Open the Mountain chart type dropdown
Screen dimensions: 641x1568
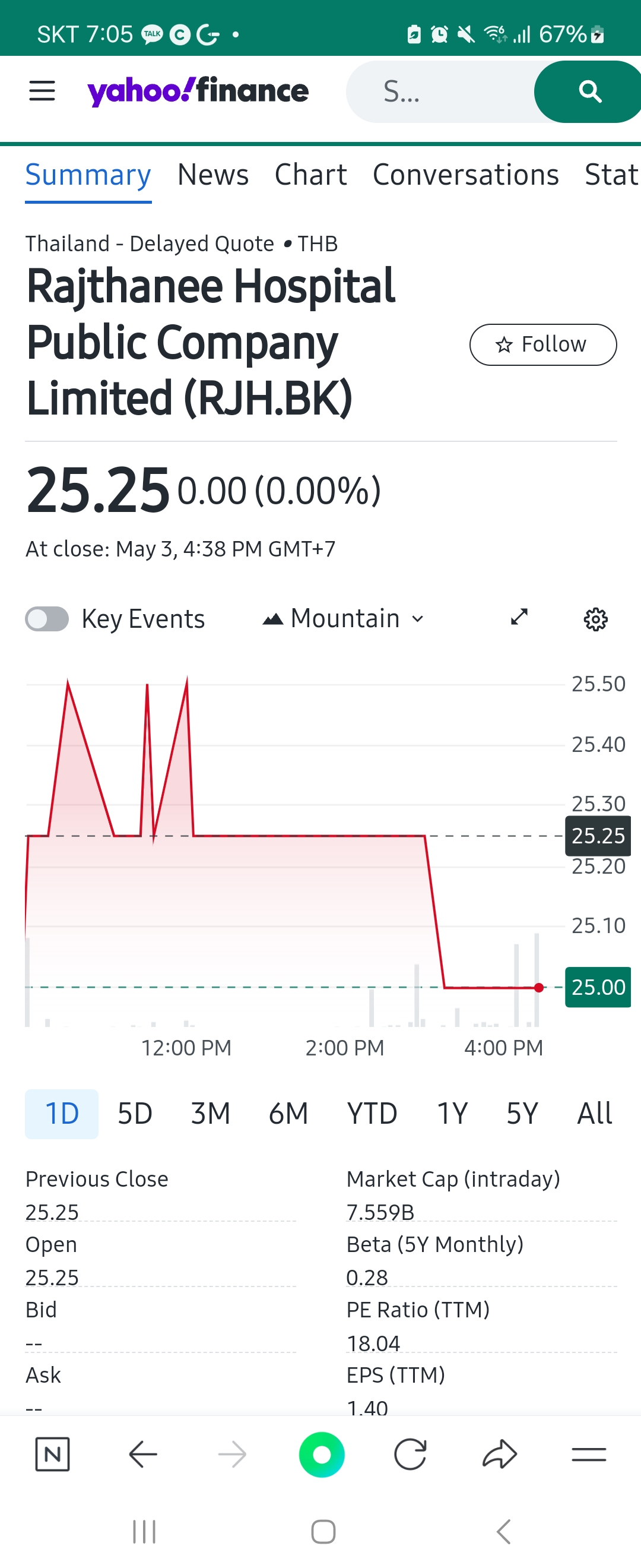[343, 618]
